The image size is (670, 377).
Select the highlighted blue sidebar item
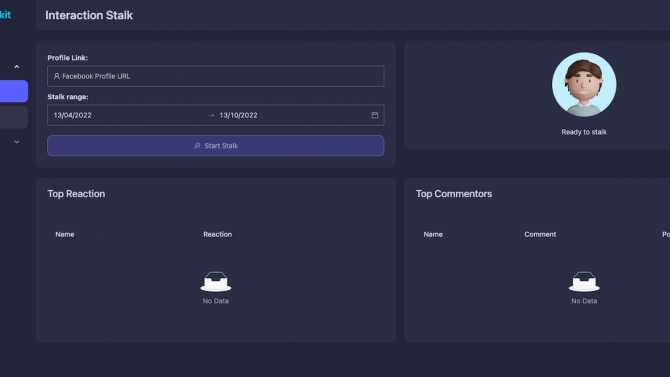click(x=14, y=91)
